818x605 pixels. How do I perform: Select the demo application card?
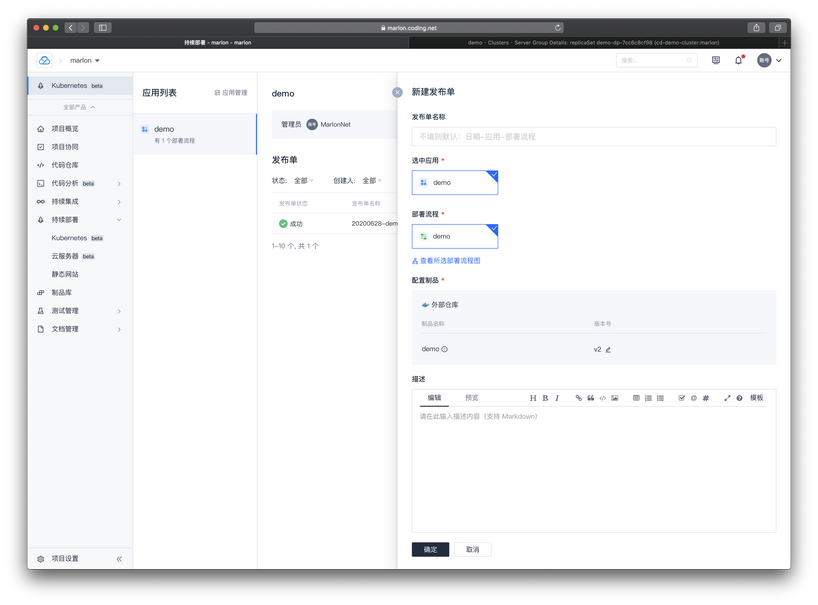[455, 183]
